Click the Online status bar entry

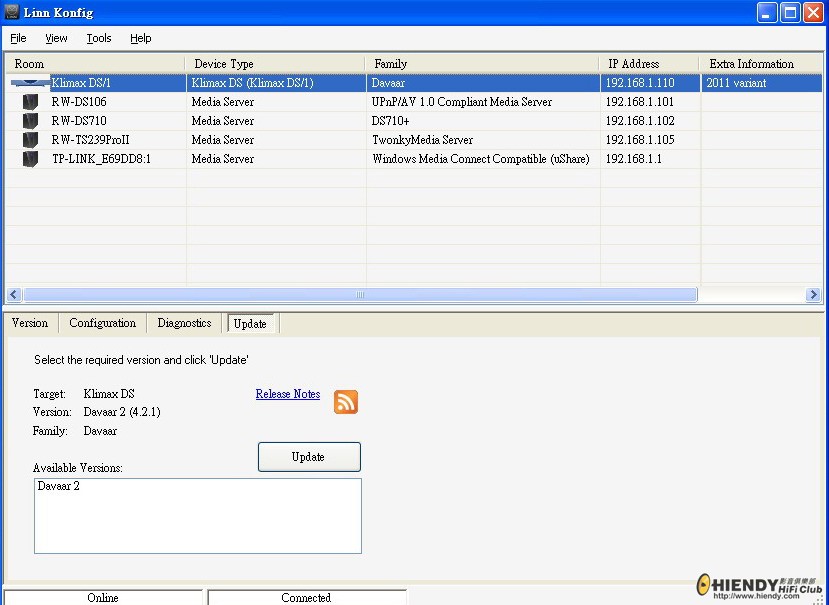(103, 598)
